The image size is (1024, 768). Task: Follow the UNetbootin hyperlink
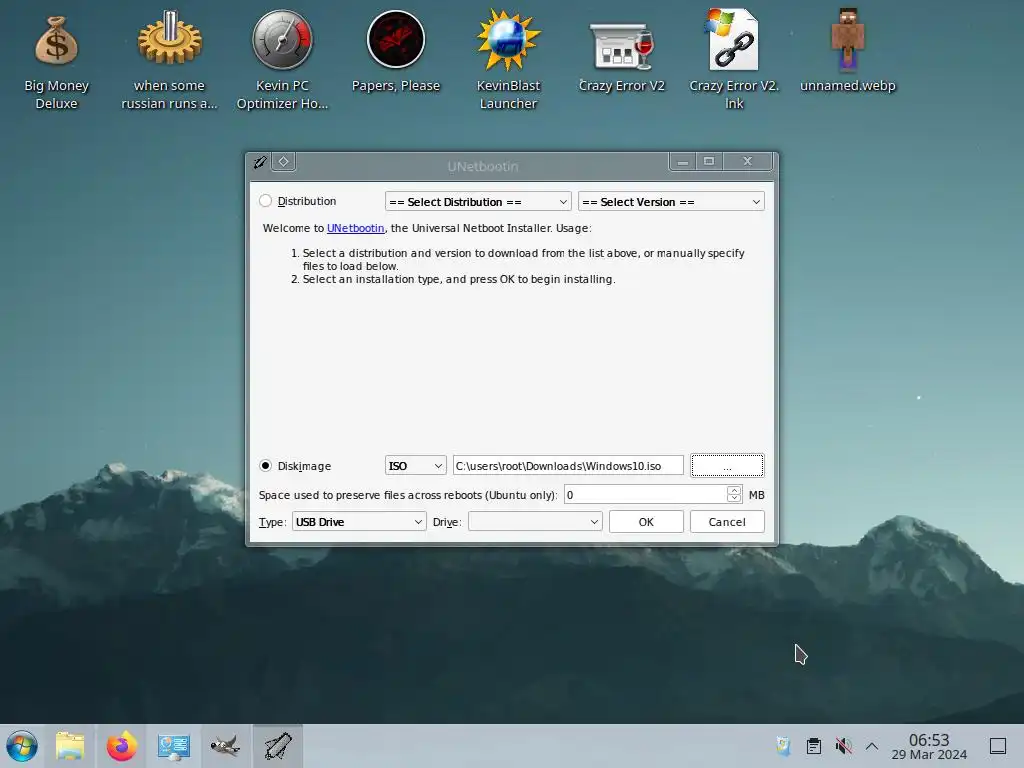click(355, 228)
